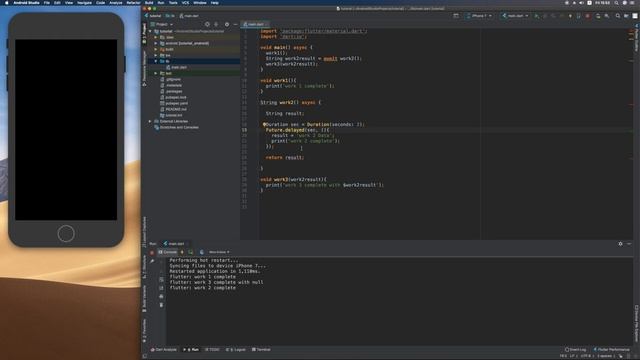The width and height of the screenshot is (640, 360).
Task: Click the macOS Spotlight search icon
Action: coord(616,3)
